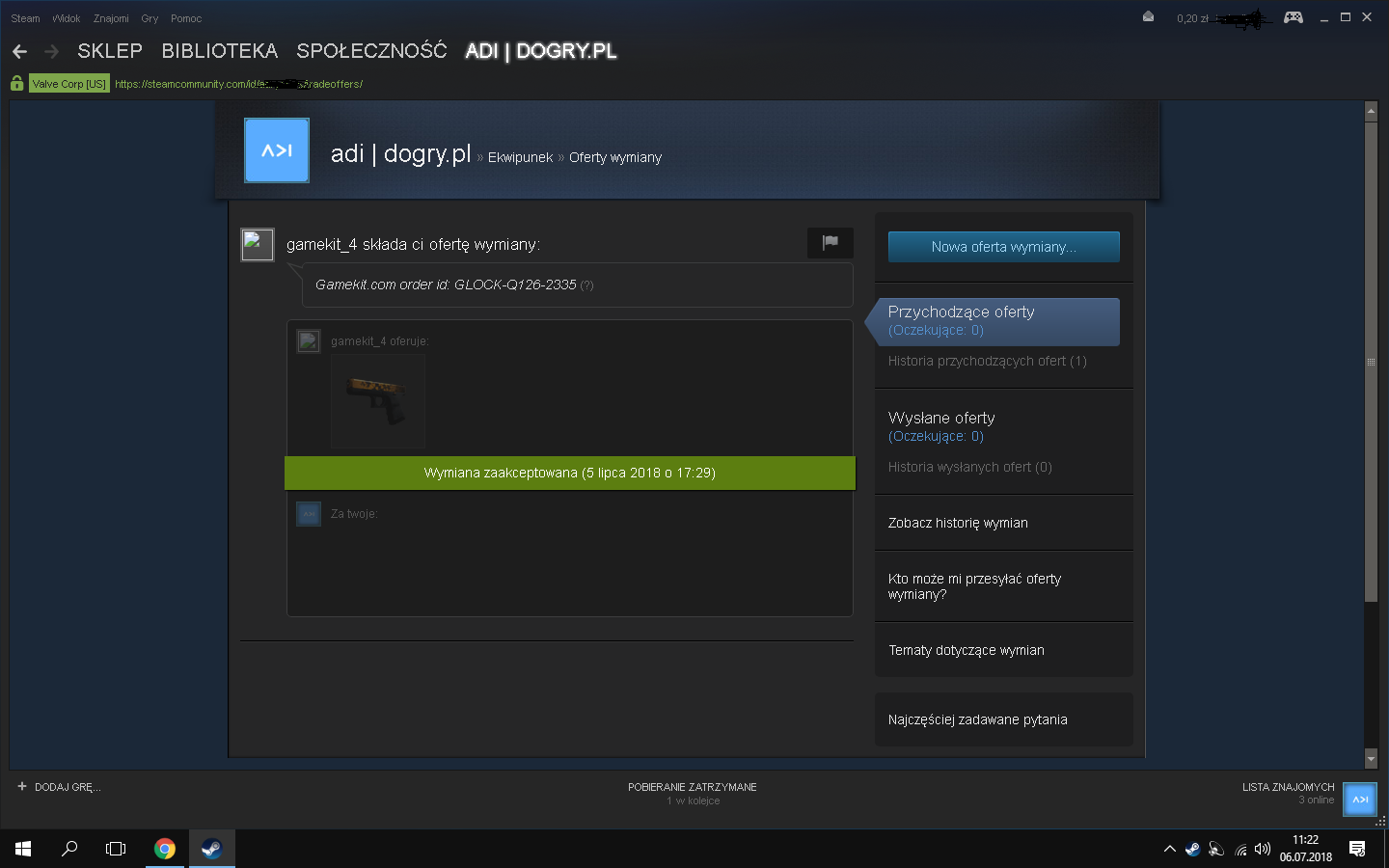The image size is (1389, 868).
Task: Click the page scrollbar up arrow
Action: coord(1372,112)
